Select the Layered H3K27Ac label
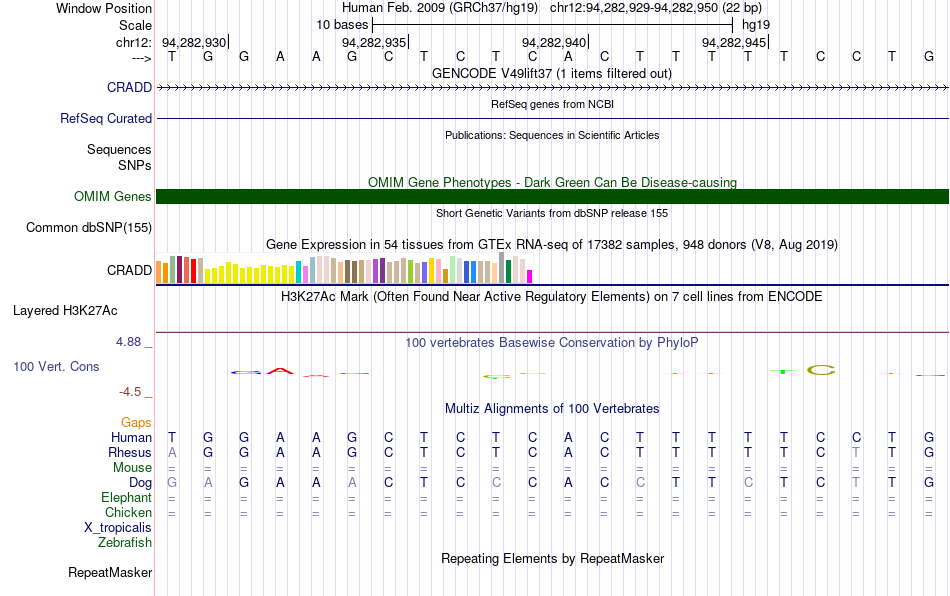 (x=65, y=311)
